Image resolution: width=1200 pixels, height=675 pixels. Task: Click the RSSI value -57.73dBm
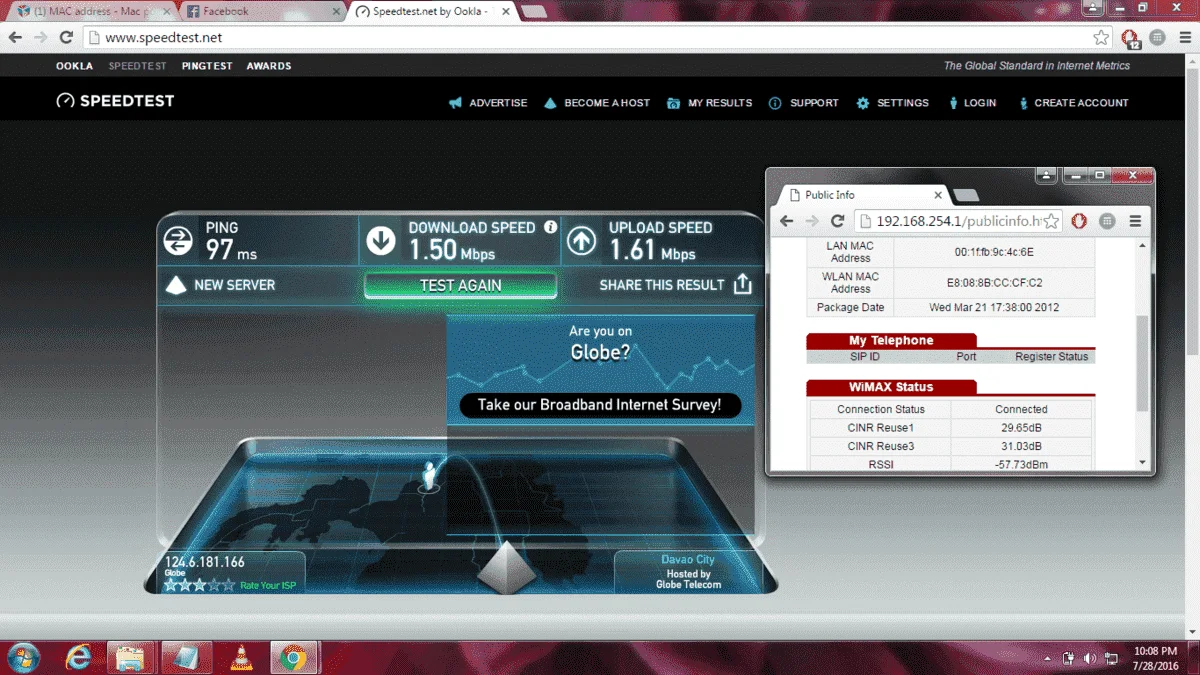point(1021,464)
